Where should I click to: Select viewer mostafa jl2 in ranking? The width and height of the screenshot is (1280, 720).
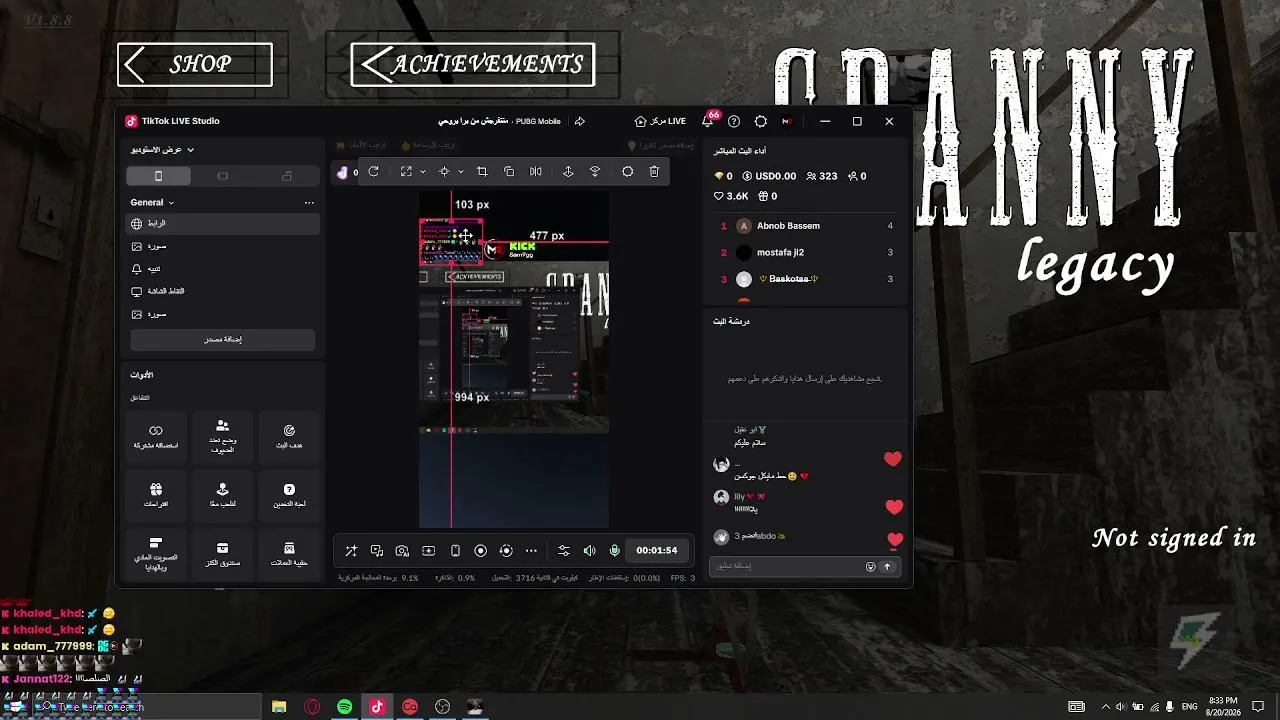(x=806, y=253)
